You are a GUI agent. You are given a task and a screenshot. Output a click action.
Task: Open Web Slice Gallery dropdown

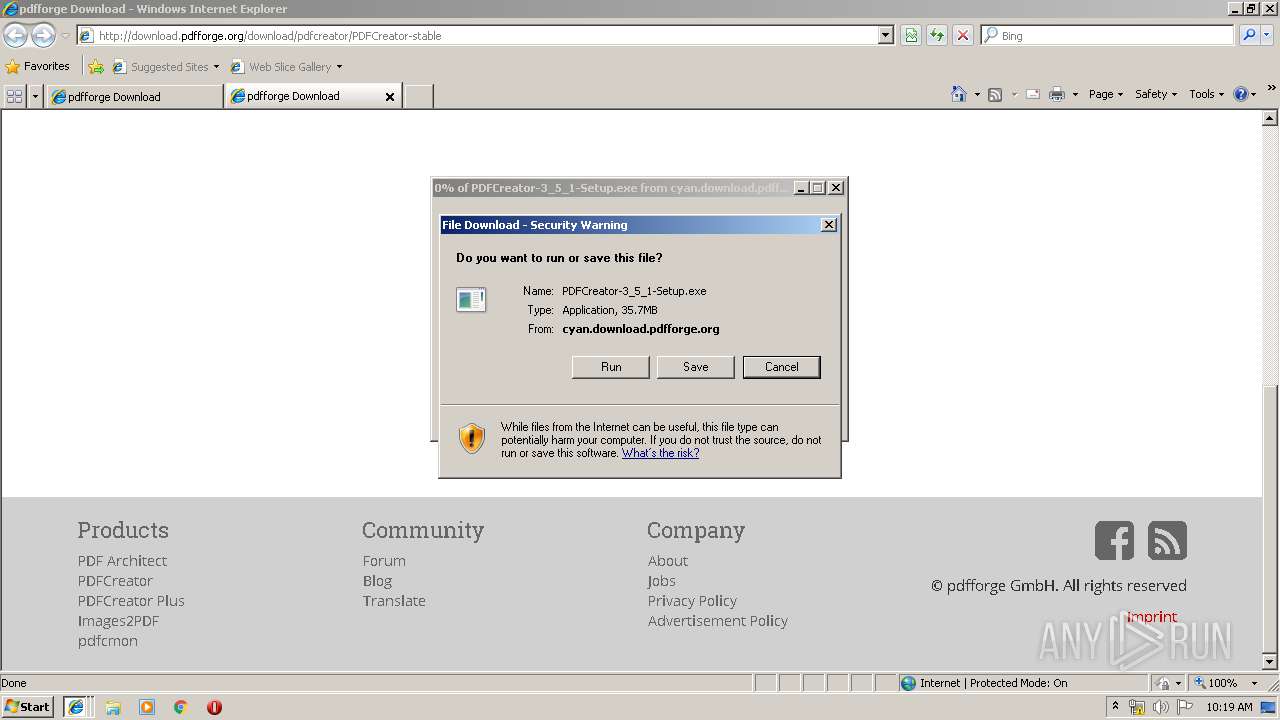tap(286, 67)
